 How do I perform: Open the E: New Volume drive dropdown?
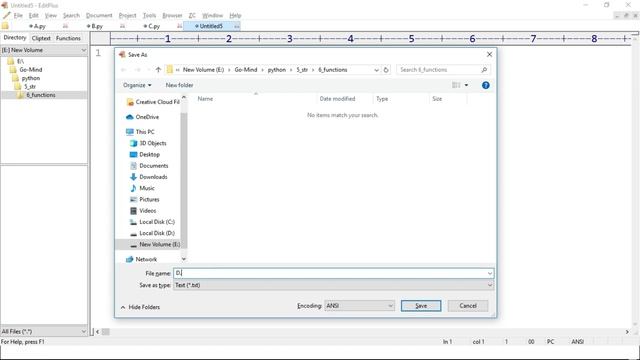(84, 50)
